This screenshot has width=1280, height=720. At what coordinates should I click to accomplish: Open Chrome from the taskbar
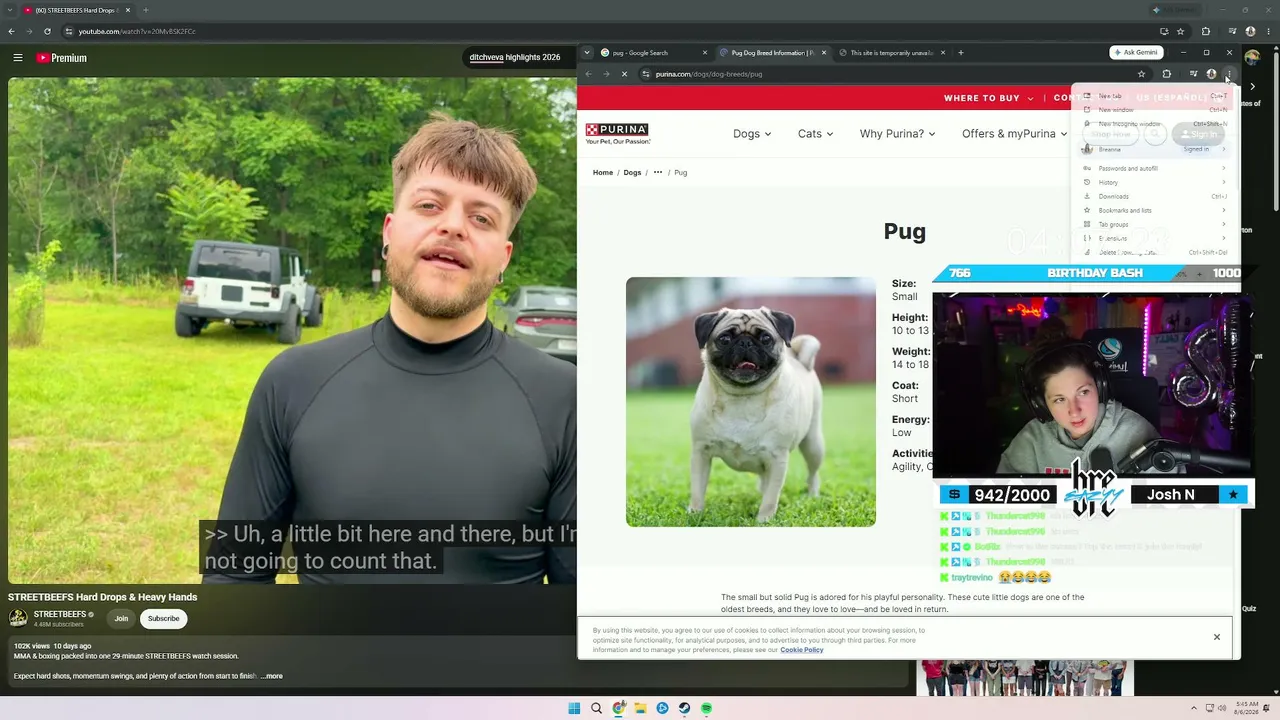[619, 708]
